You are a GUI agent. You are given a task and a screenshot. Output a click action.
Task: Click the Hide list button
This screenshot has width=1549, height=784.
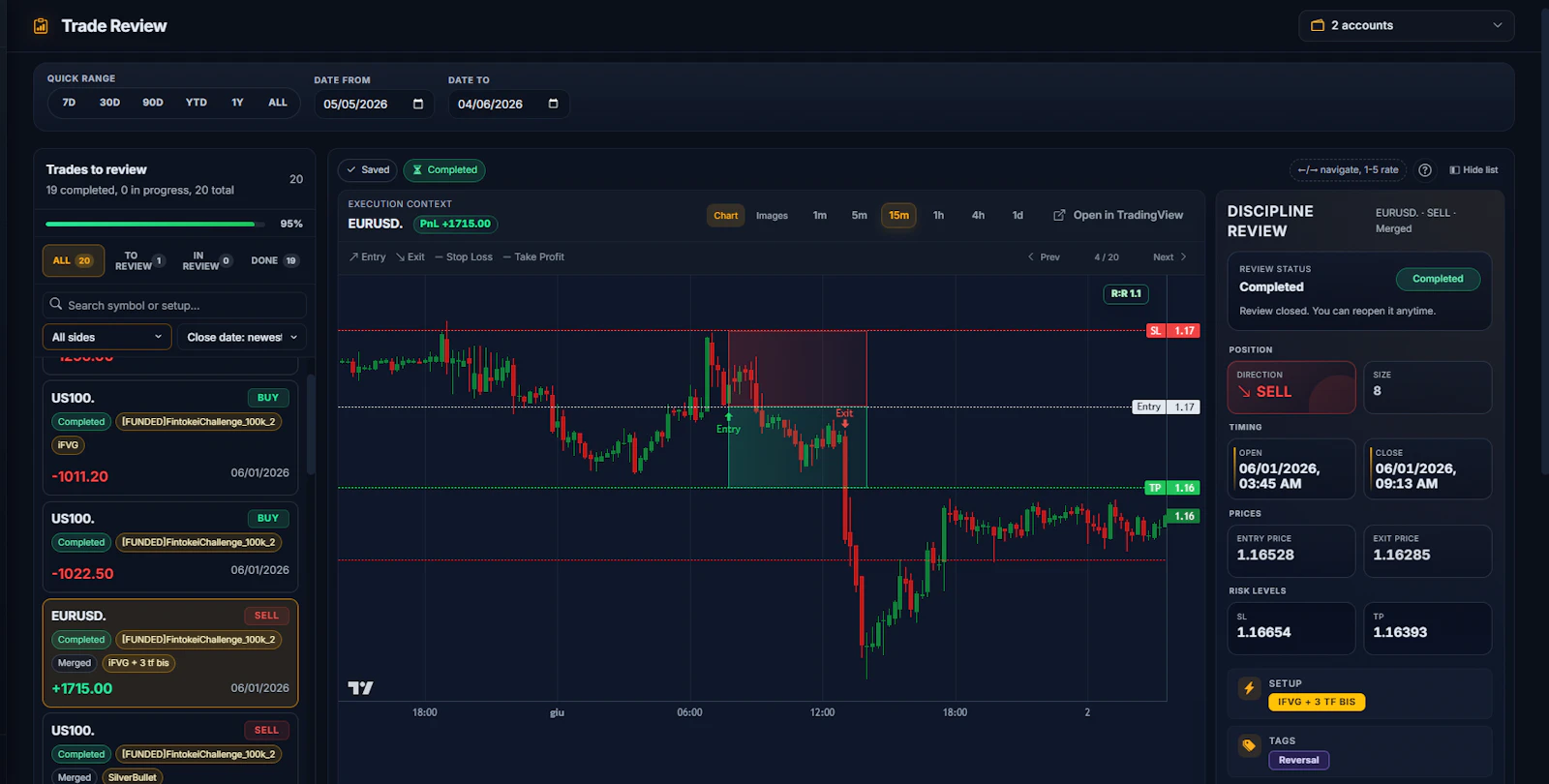[x=1473, y=170]
